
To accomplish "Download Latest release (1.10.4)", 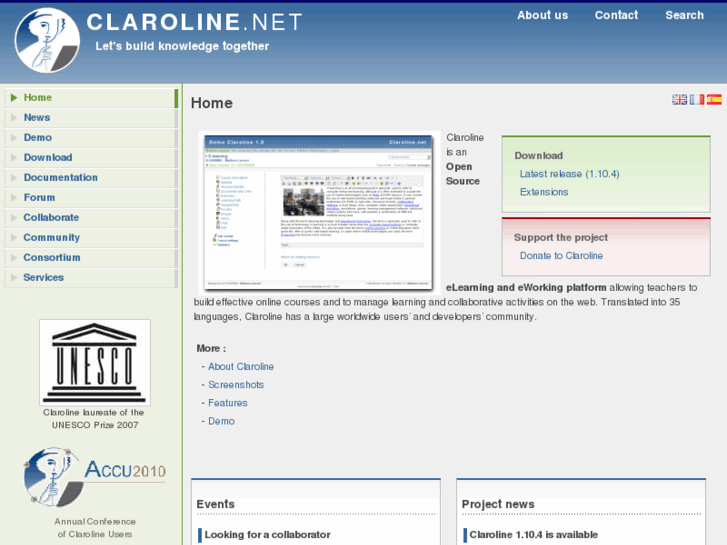I will click(x=569, y=174).
